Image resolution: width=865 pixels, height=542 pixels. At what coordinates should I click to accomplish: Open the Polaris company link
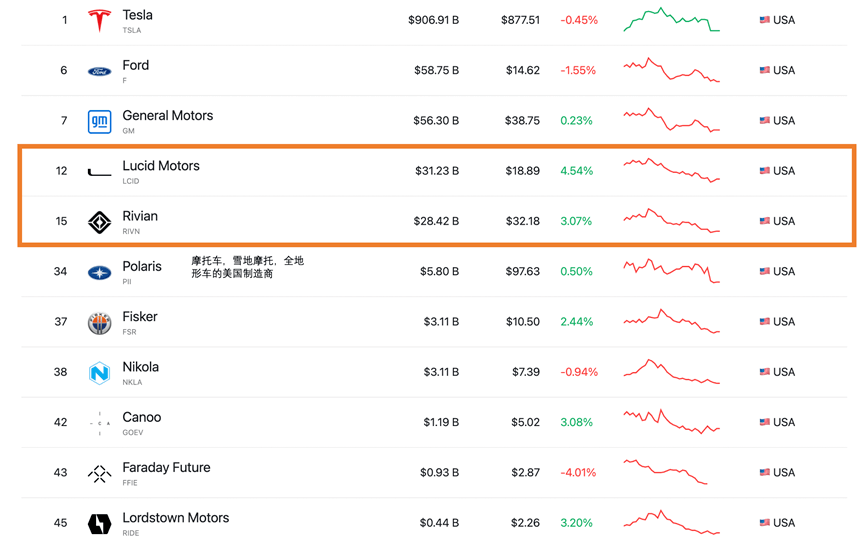point(142,267)
